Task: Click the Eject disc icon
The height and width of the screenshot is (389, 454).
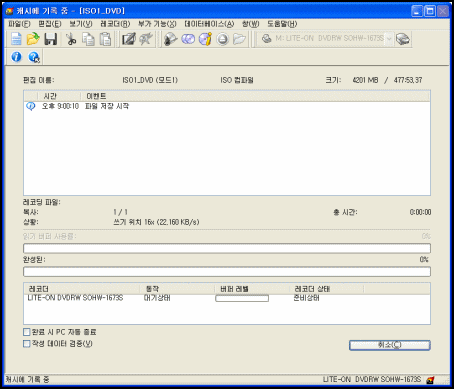Action: pyautogui.click(x=222, y=39)
